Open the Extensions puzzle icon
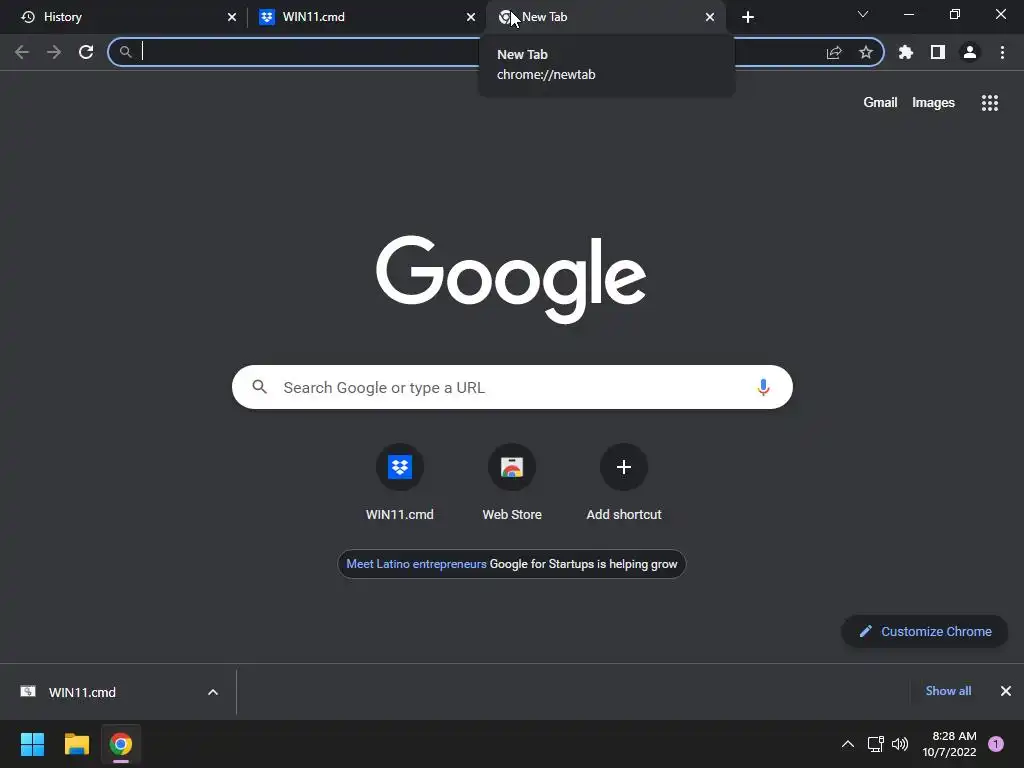Screen dimensions: 1024x768 (x=906, y=52)
